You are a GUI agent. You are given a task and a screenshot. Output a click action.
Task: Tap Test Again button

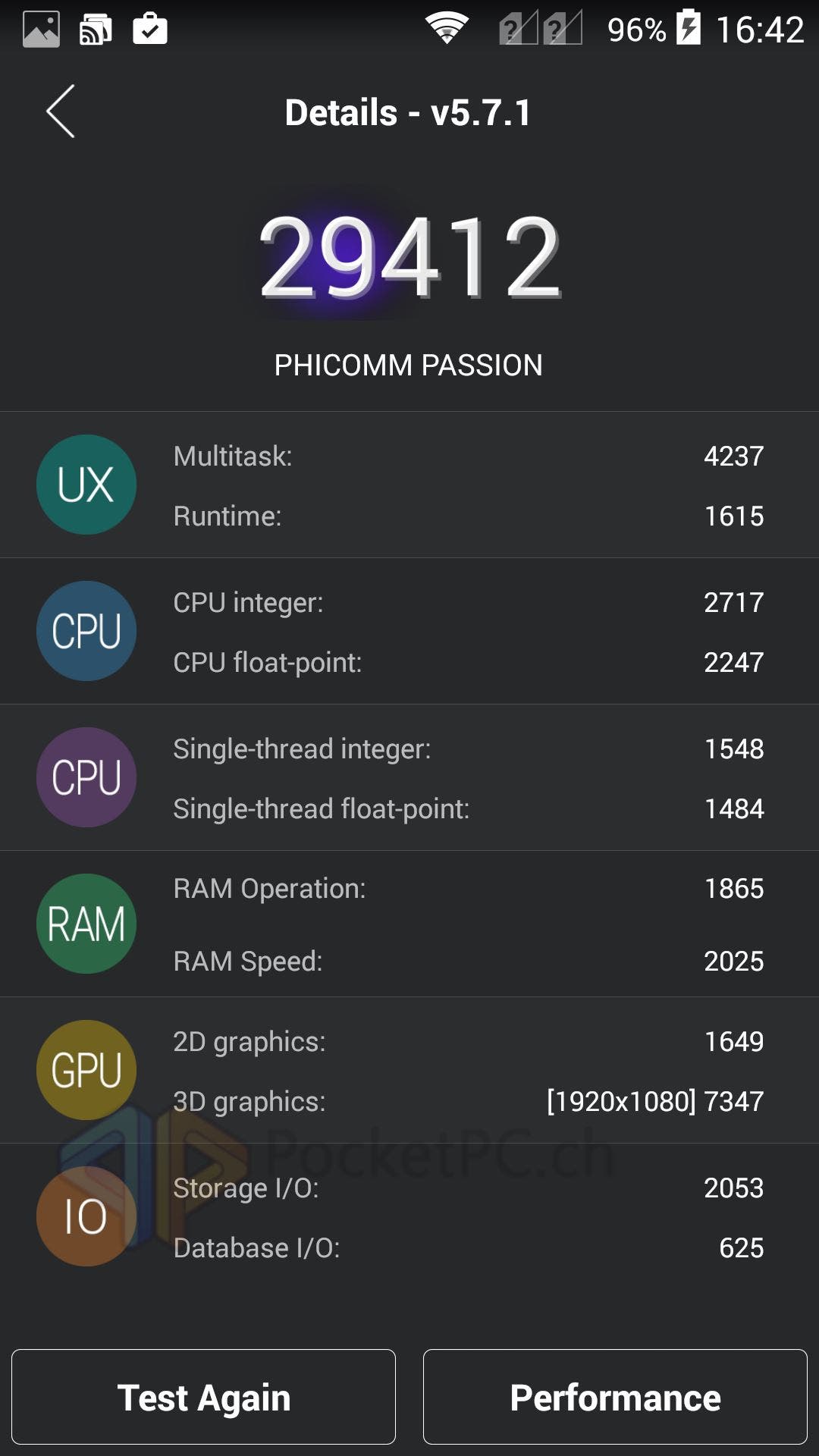203,1397
